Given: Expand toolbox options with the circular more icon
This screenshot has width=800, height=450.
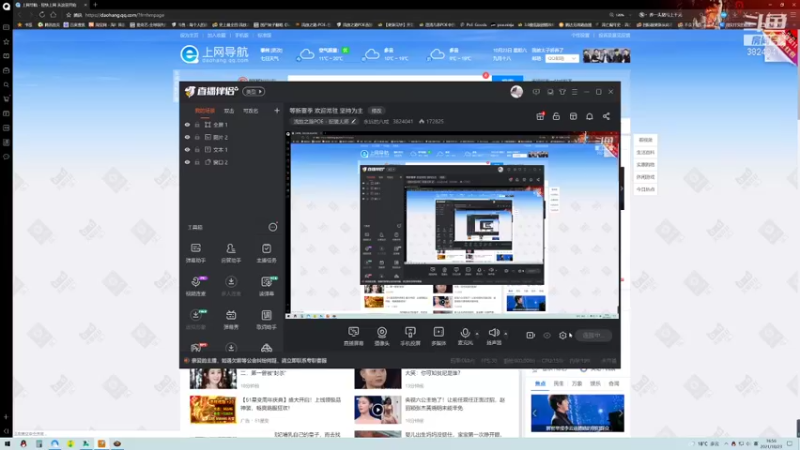Looking at the screenshot, I should tap(273, 227).
